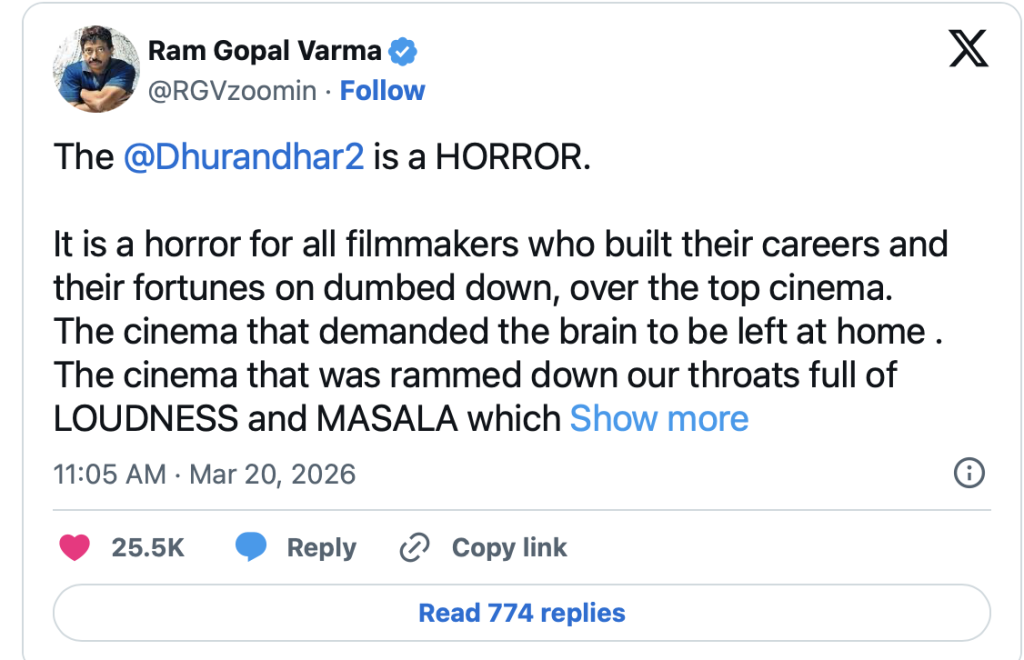The height and width of the screenshot is (660, 1024).
Task: Click the chain link icon
Action: [x=414, y=548]
